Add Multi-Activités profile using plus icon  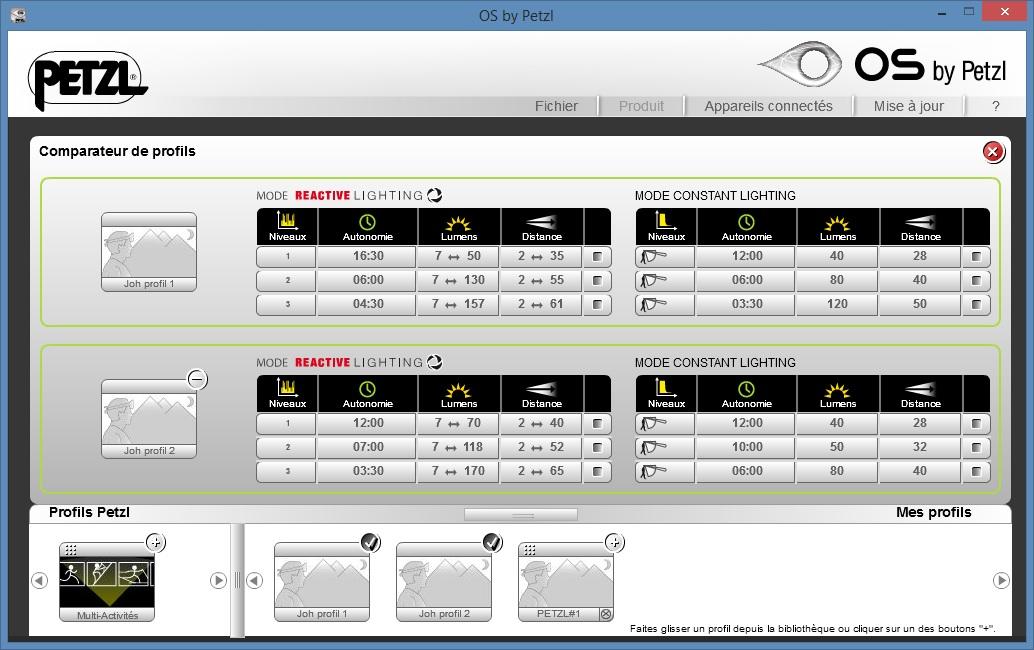[x=155, y=543]
